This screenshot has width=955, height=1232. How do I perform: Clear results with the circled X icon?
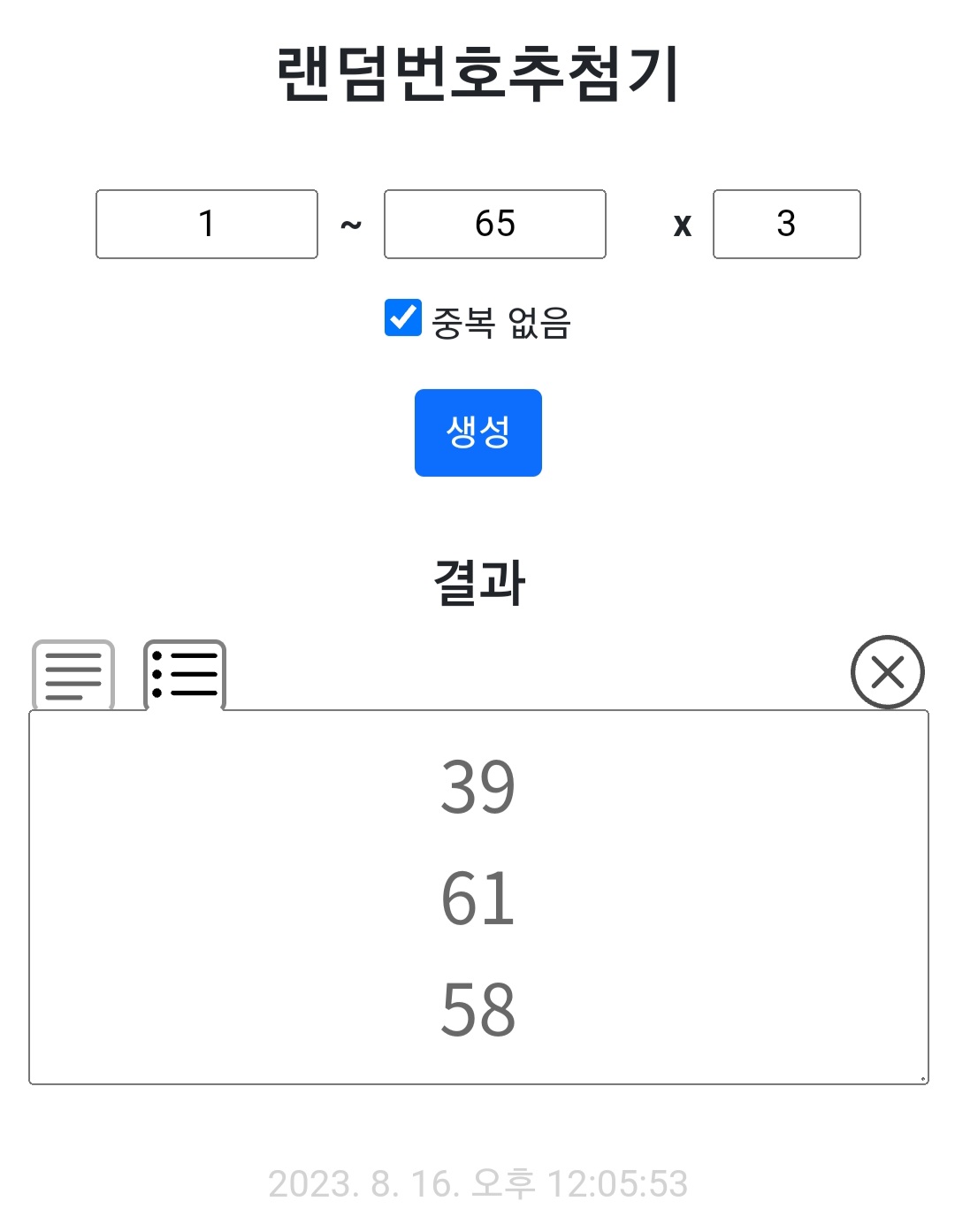pyautogui.click(x=887, y=672)
